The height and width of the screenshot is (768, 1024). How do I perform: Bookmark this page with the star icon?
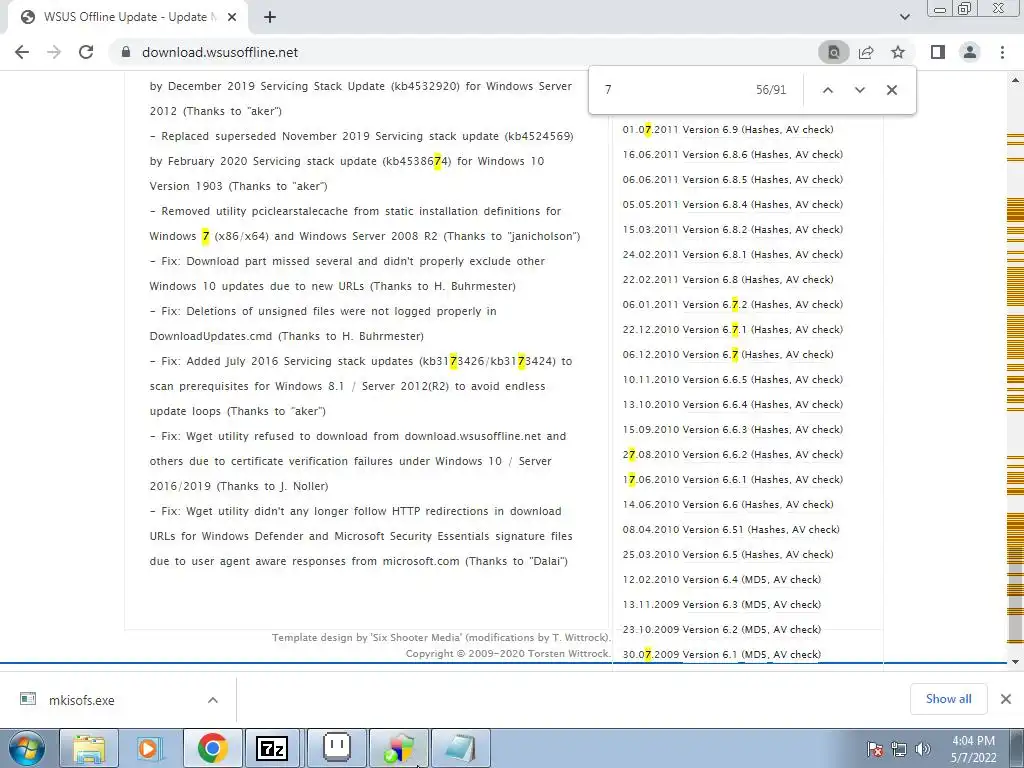pos(898,52)
